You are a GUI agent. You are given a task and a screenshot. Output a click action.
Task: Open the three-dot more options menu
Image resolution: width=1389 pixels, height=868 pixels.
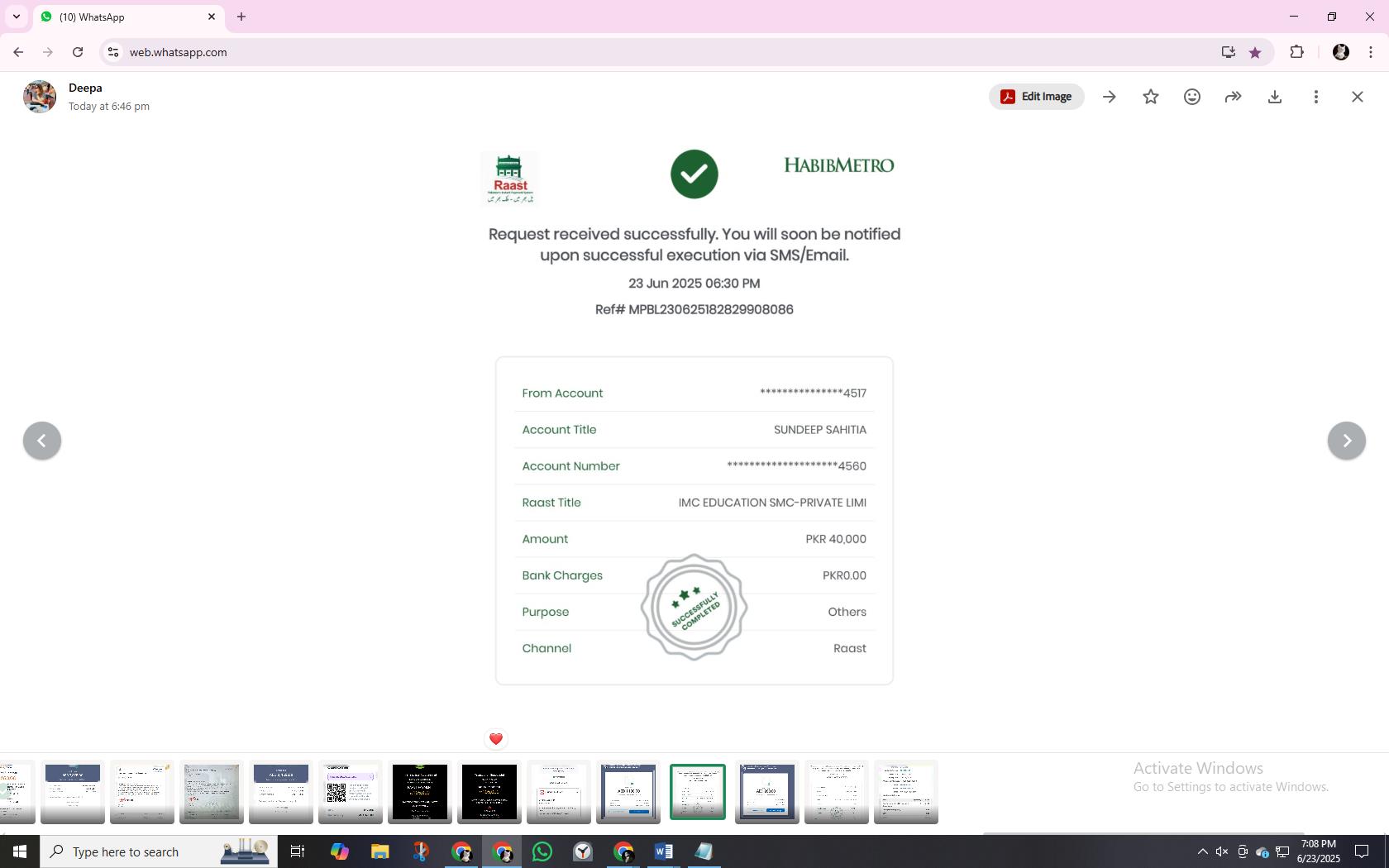(1316, 97)
